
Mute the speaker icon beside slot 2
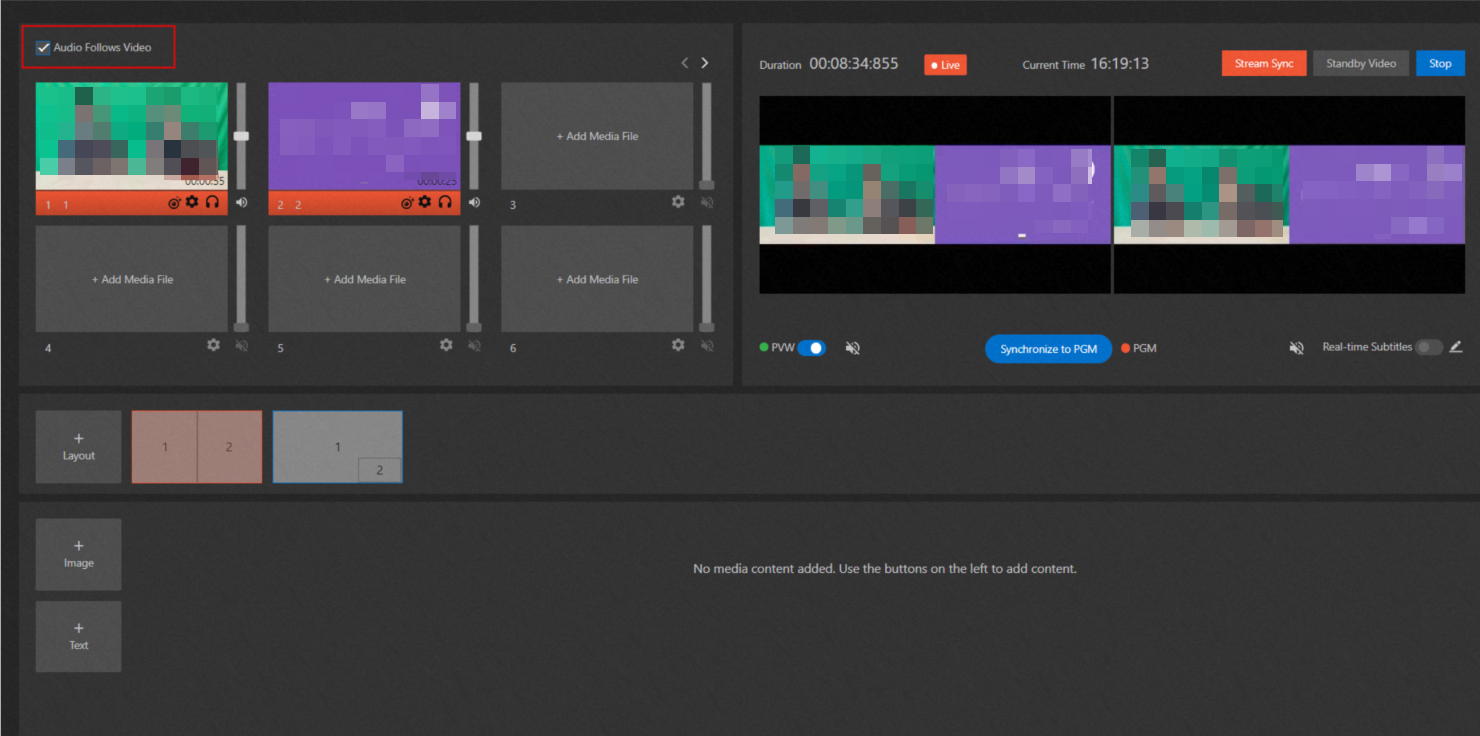click(474, 202)
